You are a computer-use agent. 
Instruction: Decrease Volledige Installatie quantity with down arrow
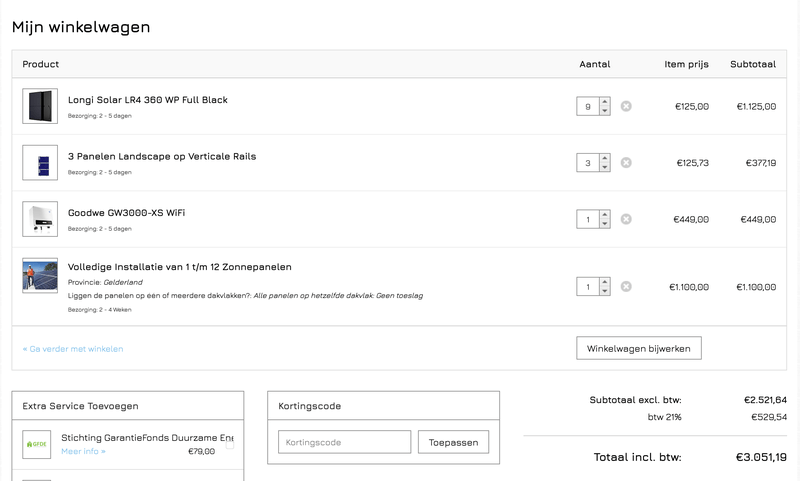[x=604, y=292]
